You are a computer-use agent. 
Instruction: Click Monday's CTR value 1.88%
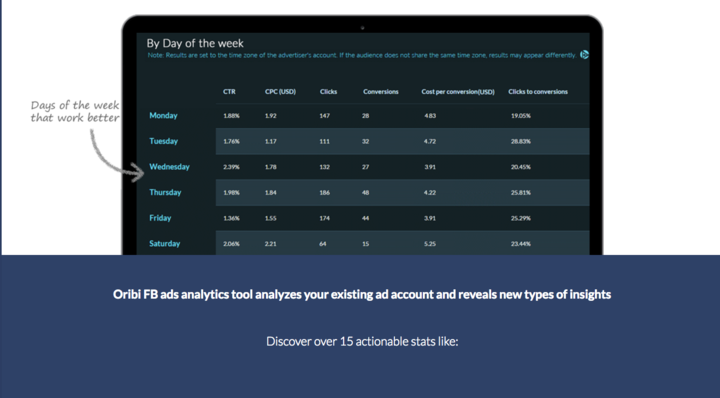coord(231,116)
